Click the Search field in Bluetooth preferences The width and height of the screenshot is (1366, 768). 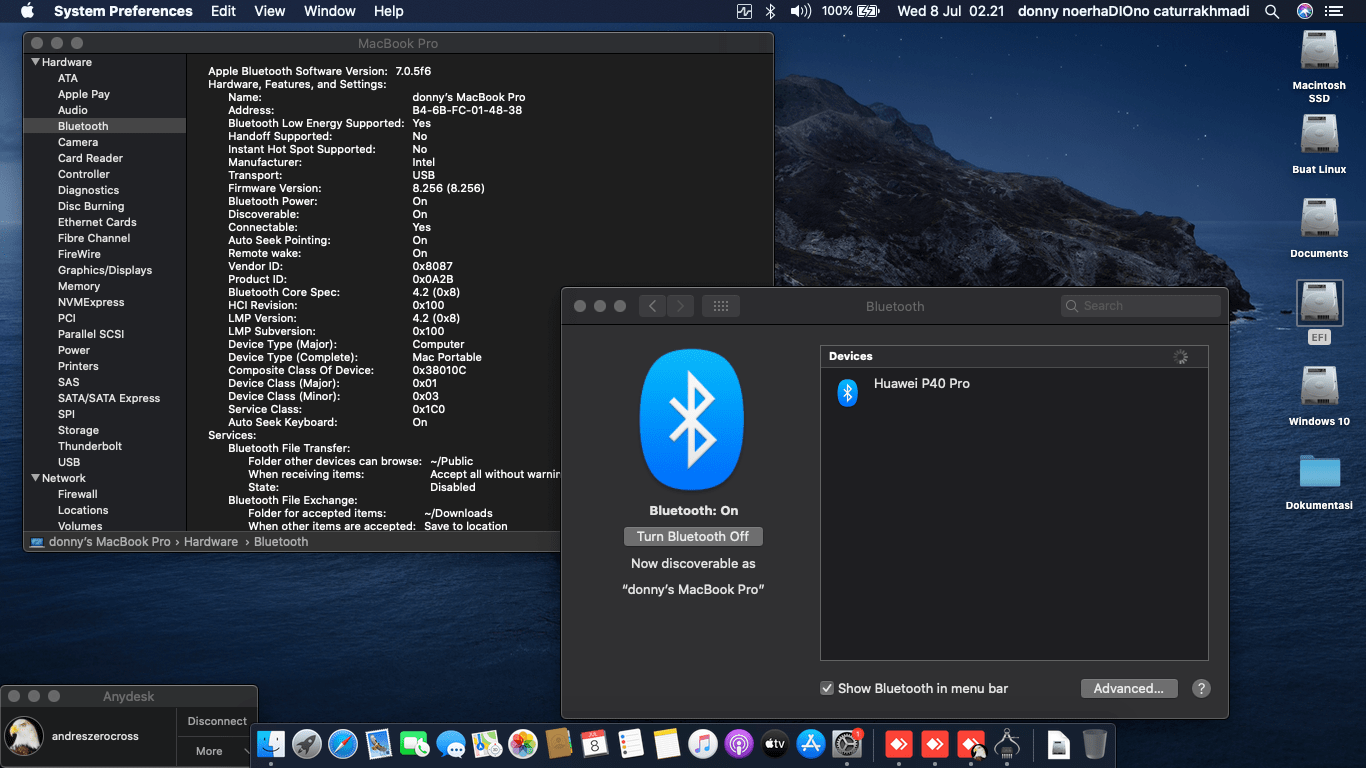[x=1140, y=306]
